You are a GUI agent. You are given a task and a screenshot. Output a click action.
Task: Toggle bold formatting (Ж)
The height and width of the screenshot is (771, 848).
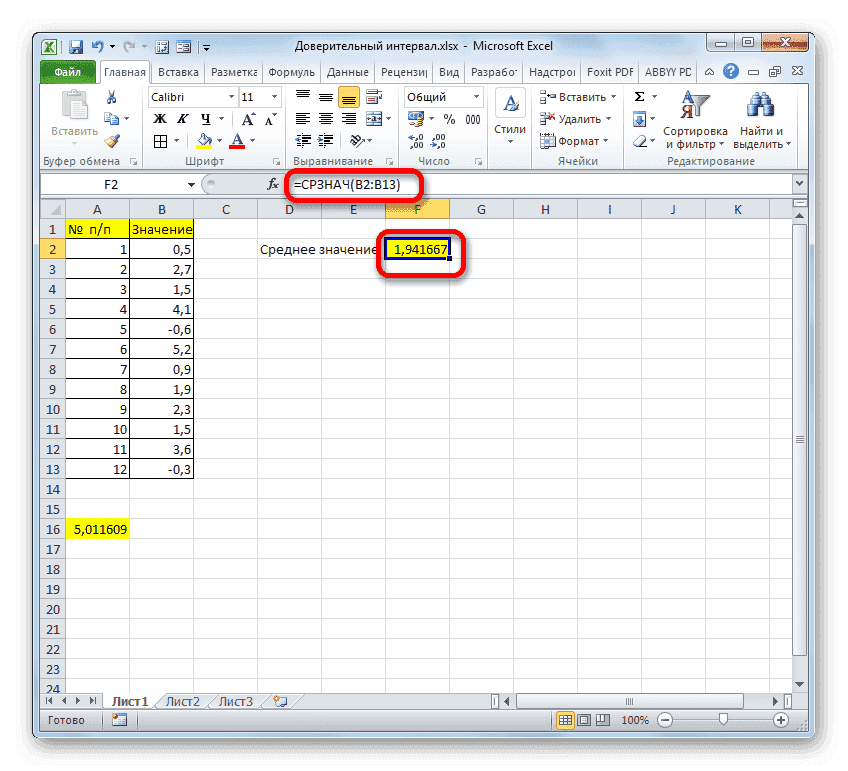pos(161,119)
